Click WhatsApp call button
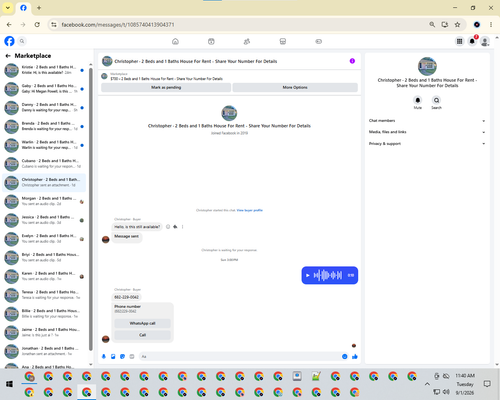The image size is (500, 400). (x=142, y=323)
